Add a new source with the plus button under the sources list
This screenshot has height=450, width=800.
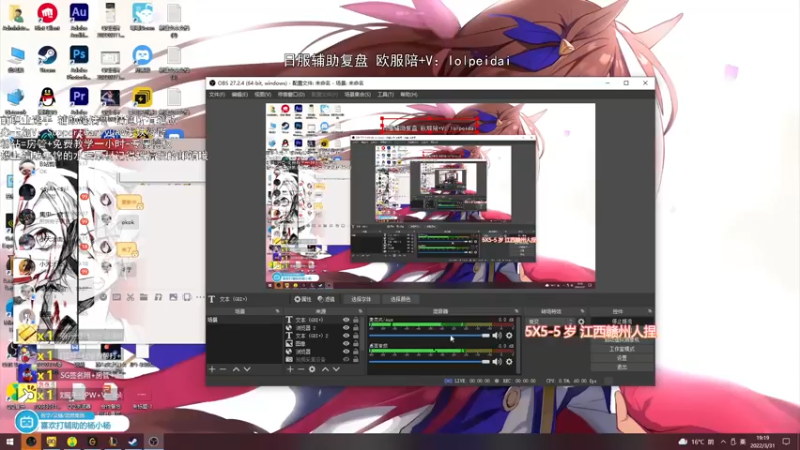[290, 369]
